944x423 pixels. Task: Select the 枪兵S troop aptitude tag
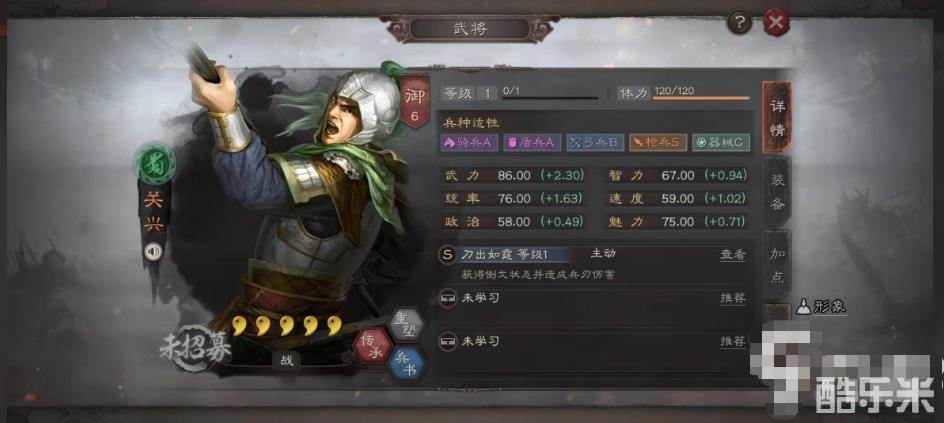[x=658, y=143]
